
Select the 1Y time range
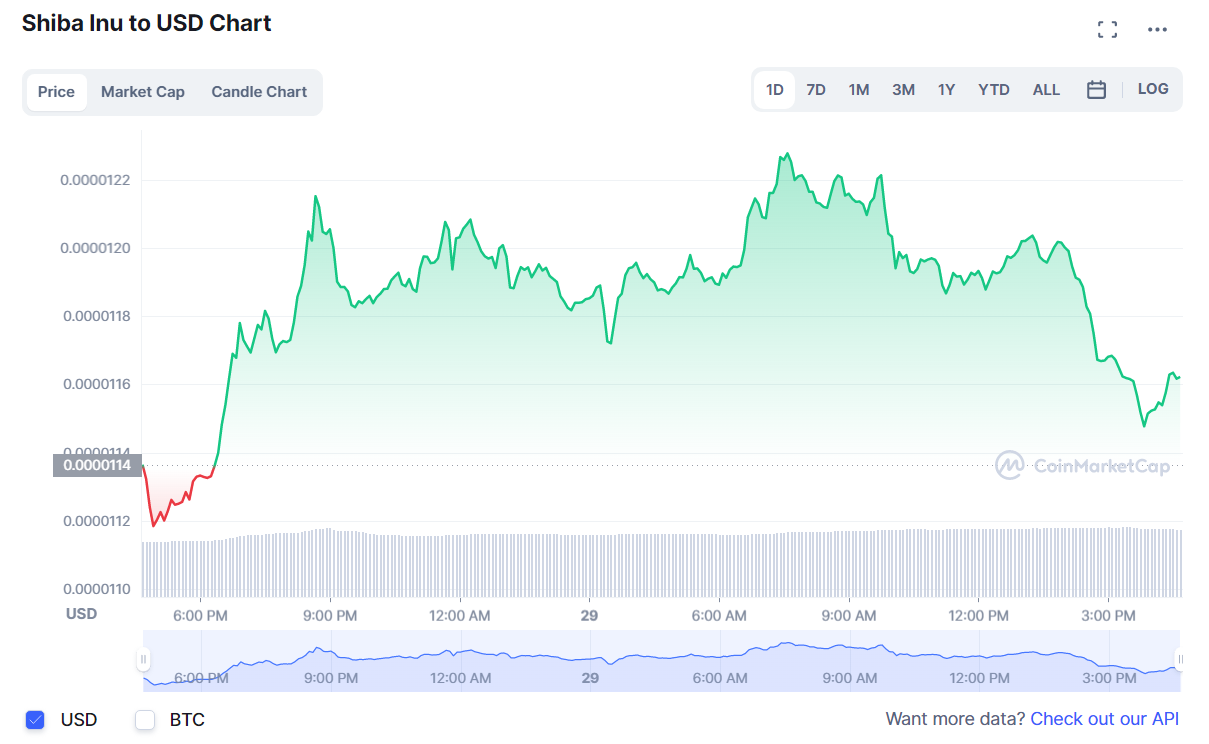click(x=946, y=90)
